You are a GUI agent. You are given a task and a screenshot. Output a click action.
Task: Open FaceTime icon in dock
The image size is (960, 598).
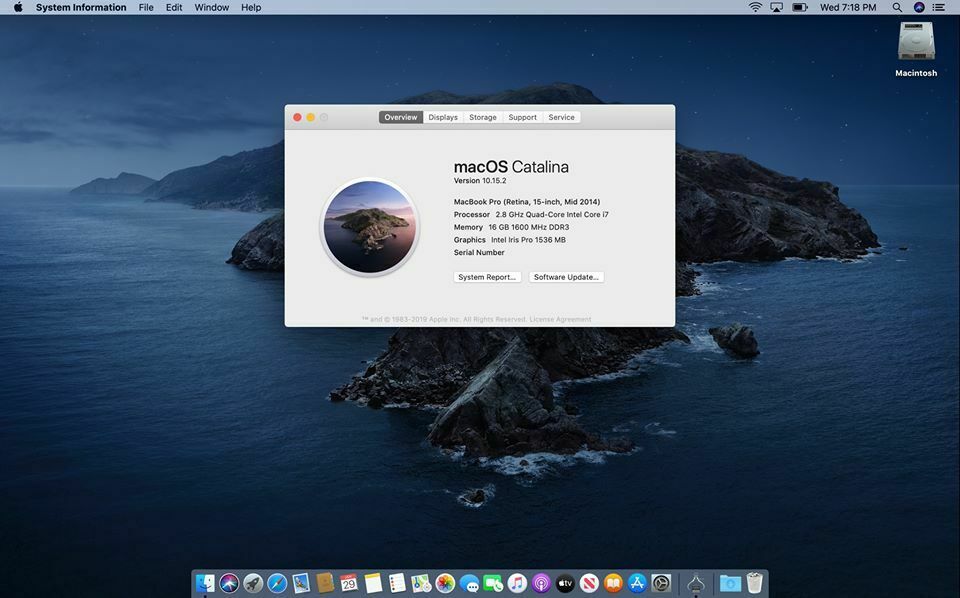click(493, 583)
